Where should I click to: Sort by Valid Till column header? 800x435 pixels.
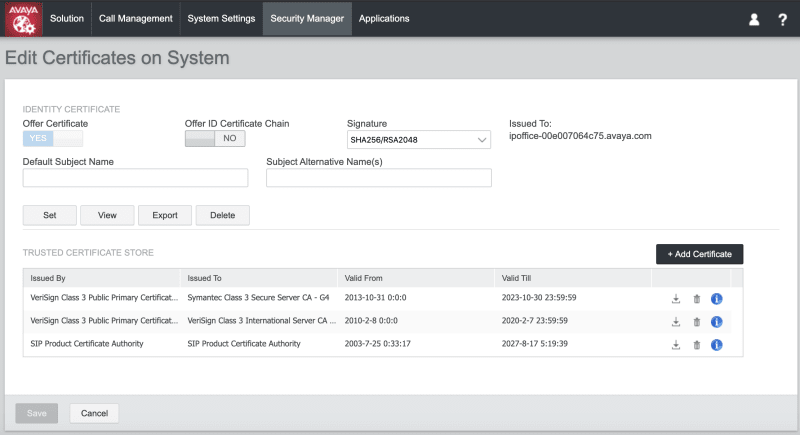point(573,278)
